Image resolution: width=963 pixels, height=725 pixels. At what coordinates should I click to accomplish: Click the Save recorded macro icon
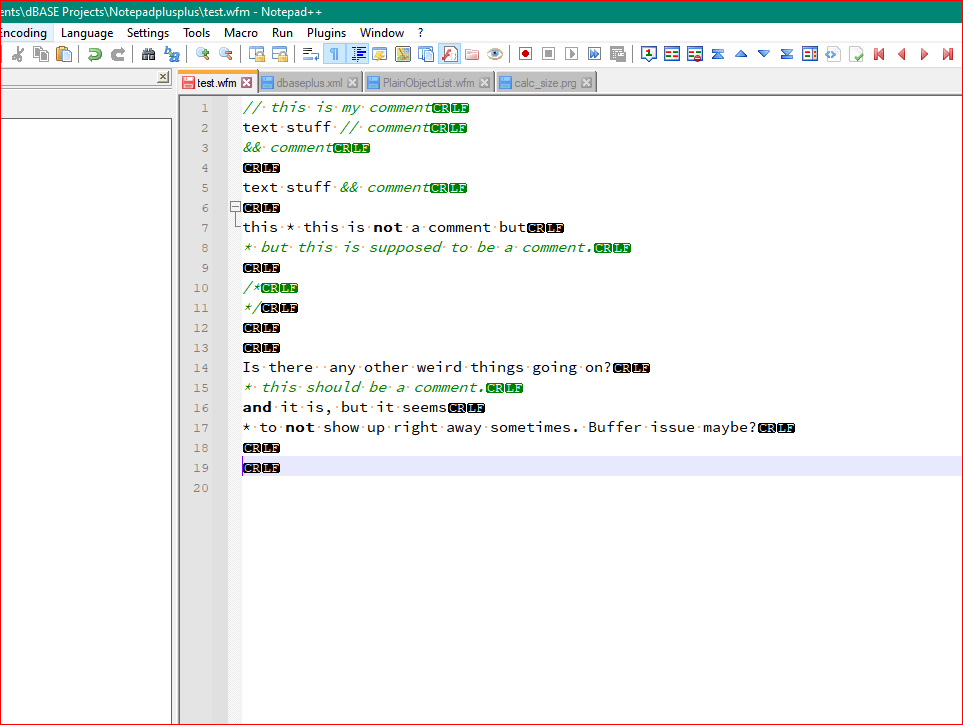coord(618,54)
